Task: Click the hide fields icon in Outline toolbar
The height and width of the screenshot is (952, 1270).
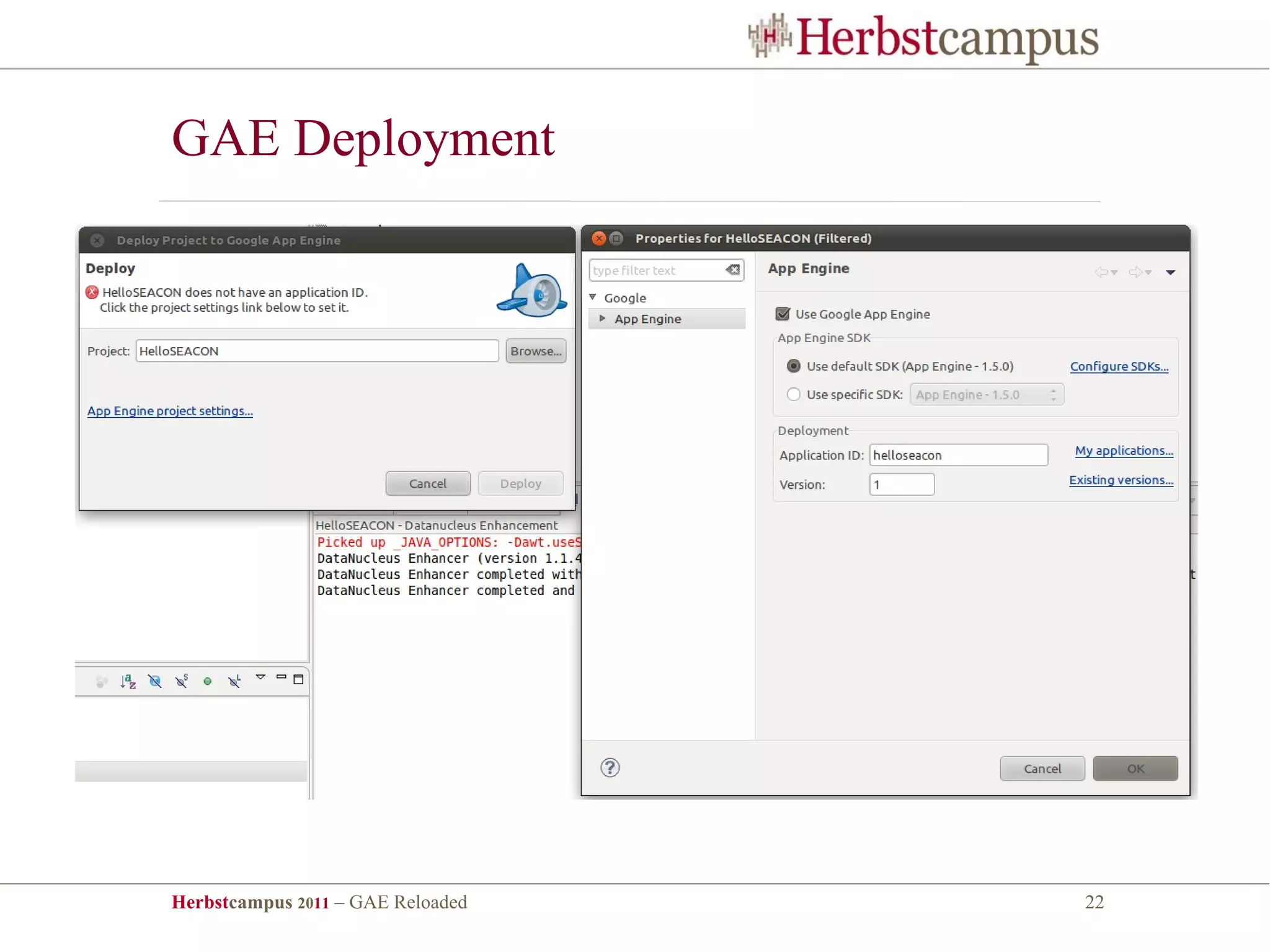Action: click(x=155, y=681)
